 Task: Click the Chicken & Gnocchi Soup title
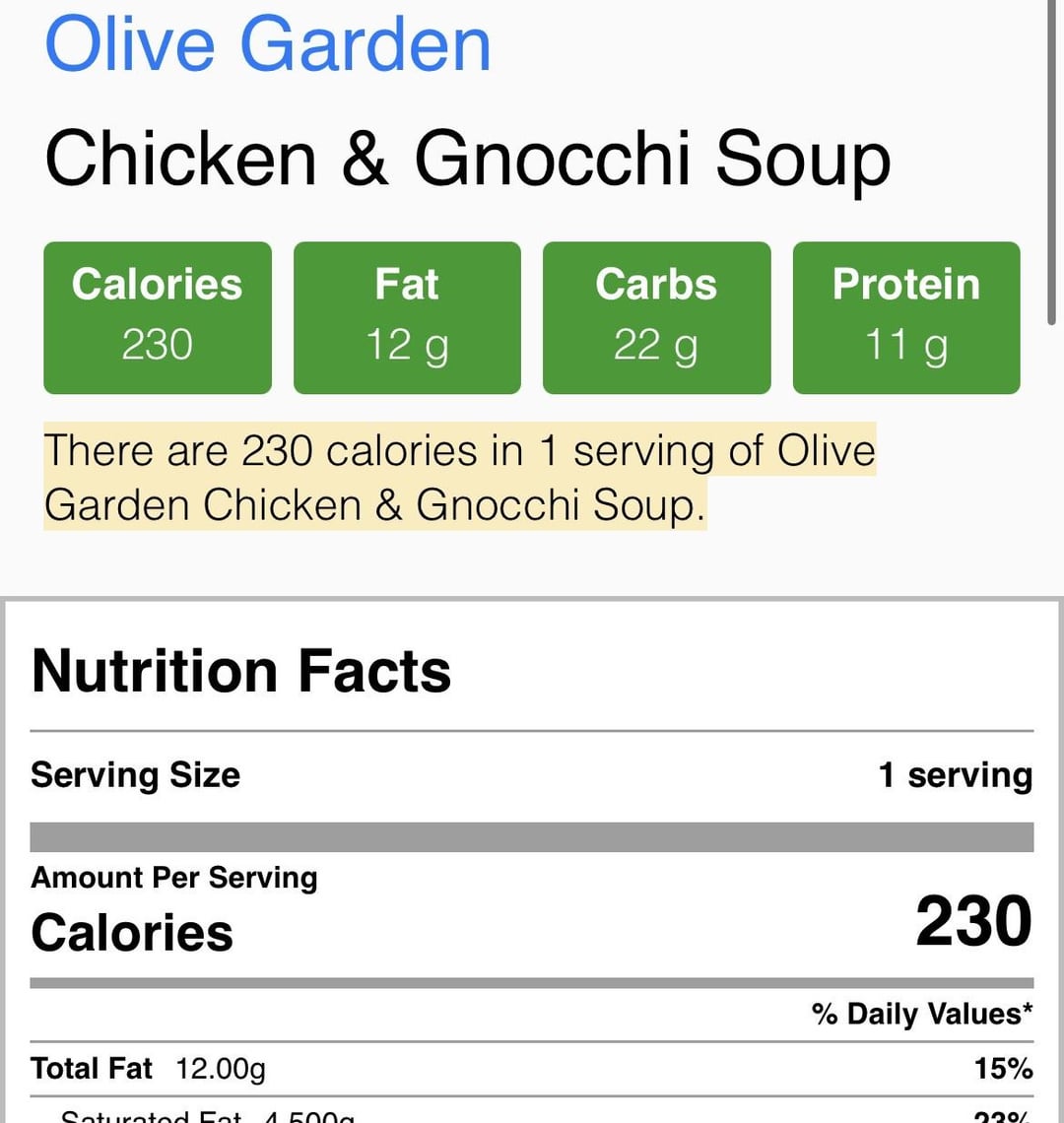pyautogui.click(x=467, y=159)
